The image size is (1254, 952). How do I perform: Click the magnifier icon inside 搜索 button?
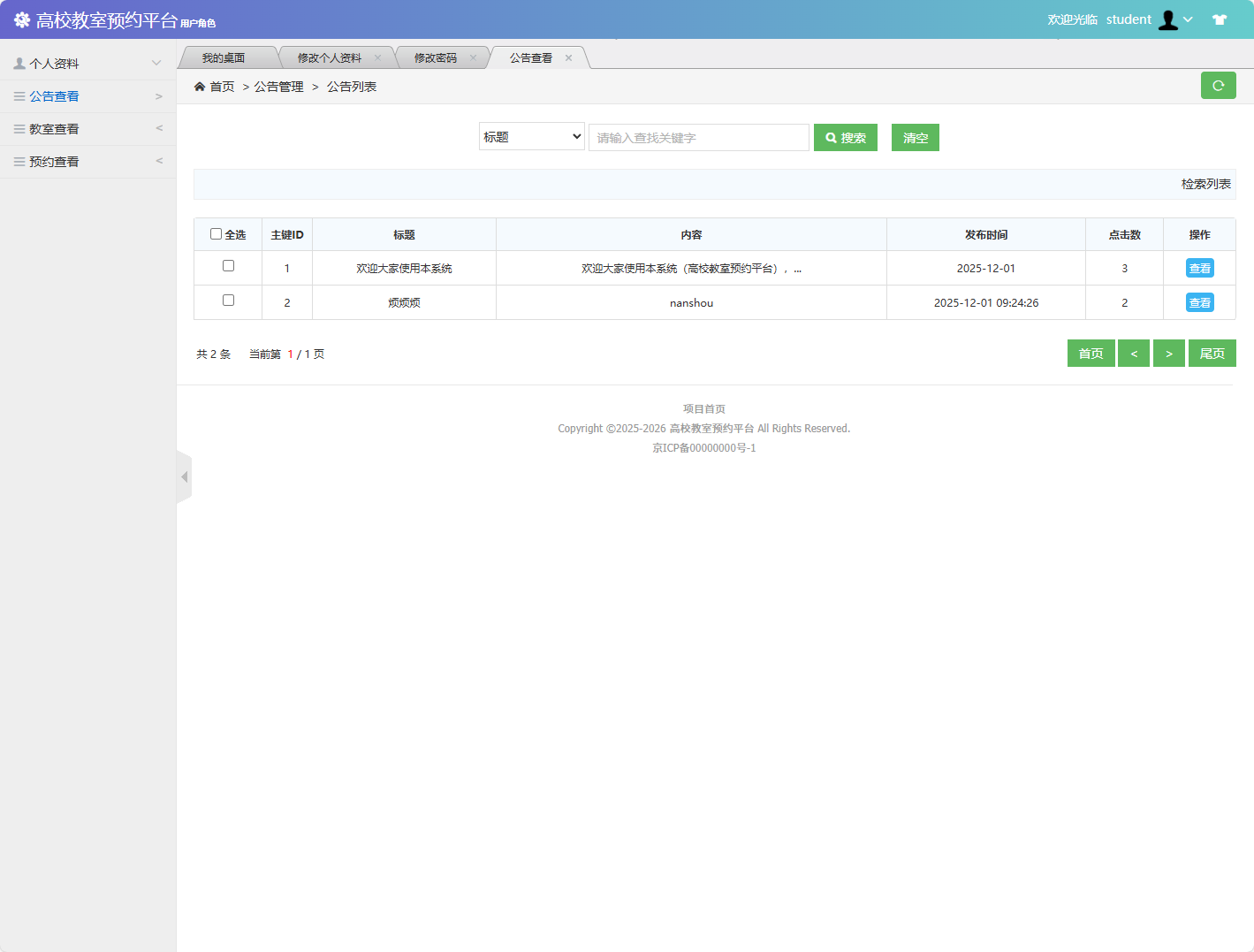point(830,137)
